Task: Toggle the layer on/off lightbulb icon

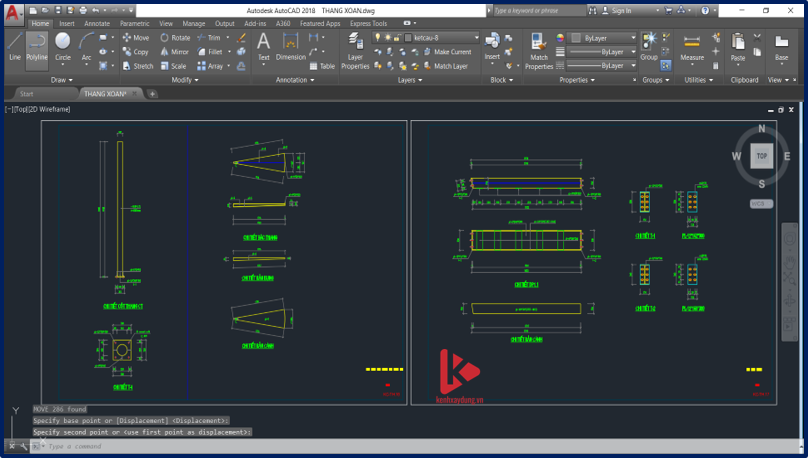Action: click(377, 38)
